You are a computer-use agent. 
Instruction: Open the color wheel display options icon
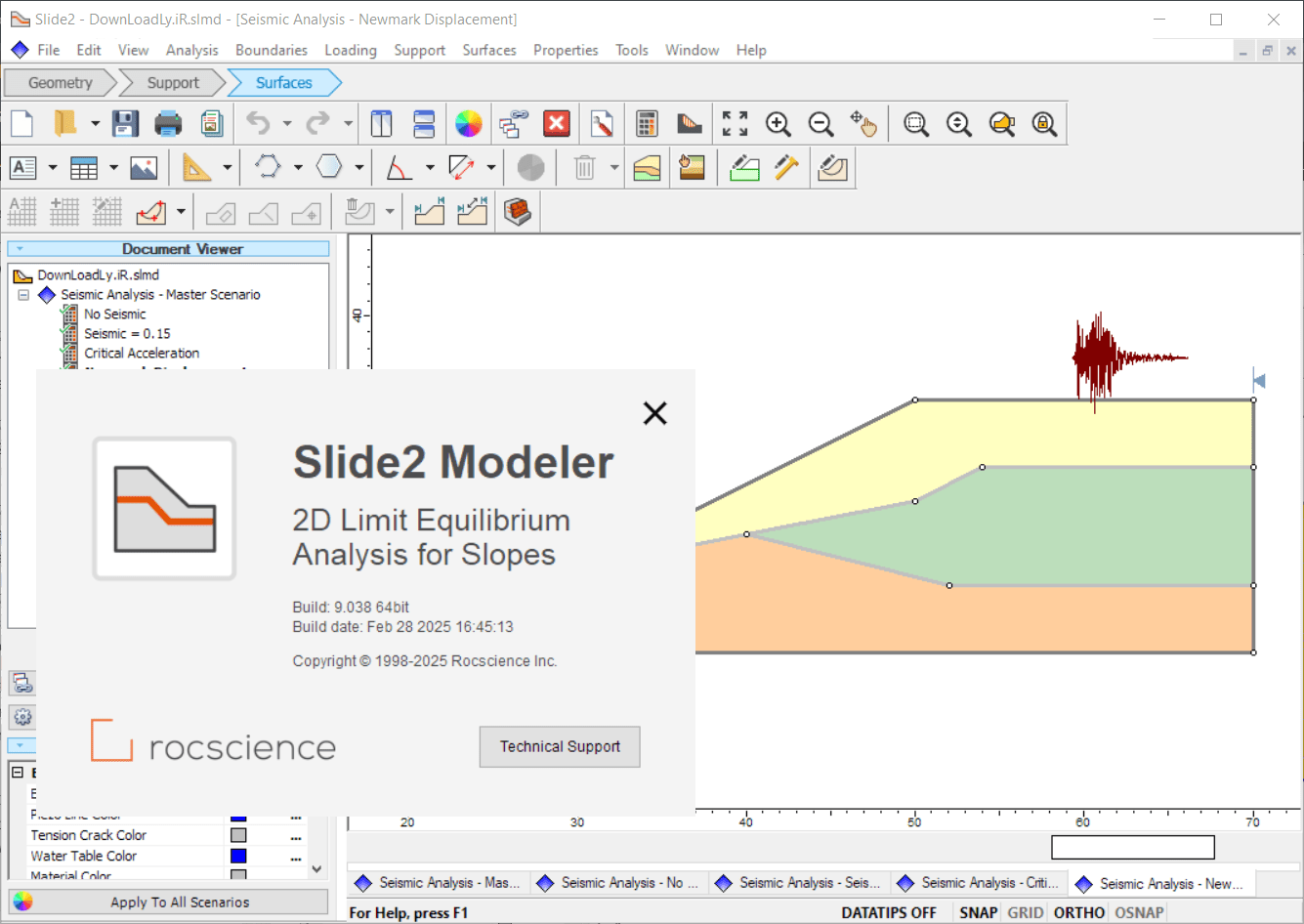(469, 124)
